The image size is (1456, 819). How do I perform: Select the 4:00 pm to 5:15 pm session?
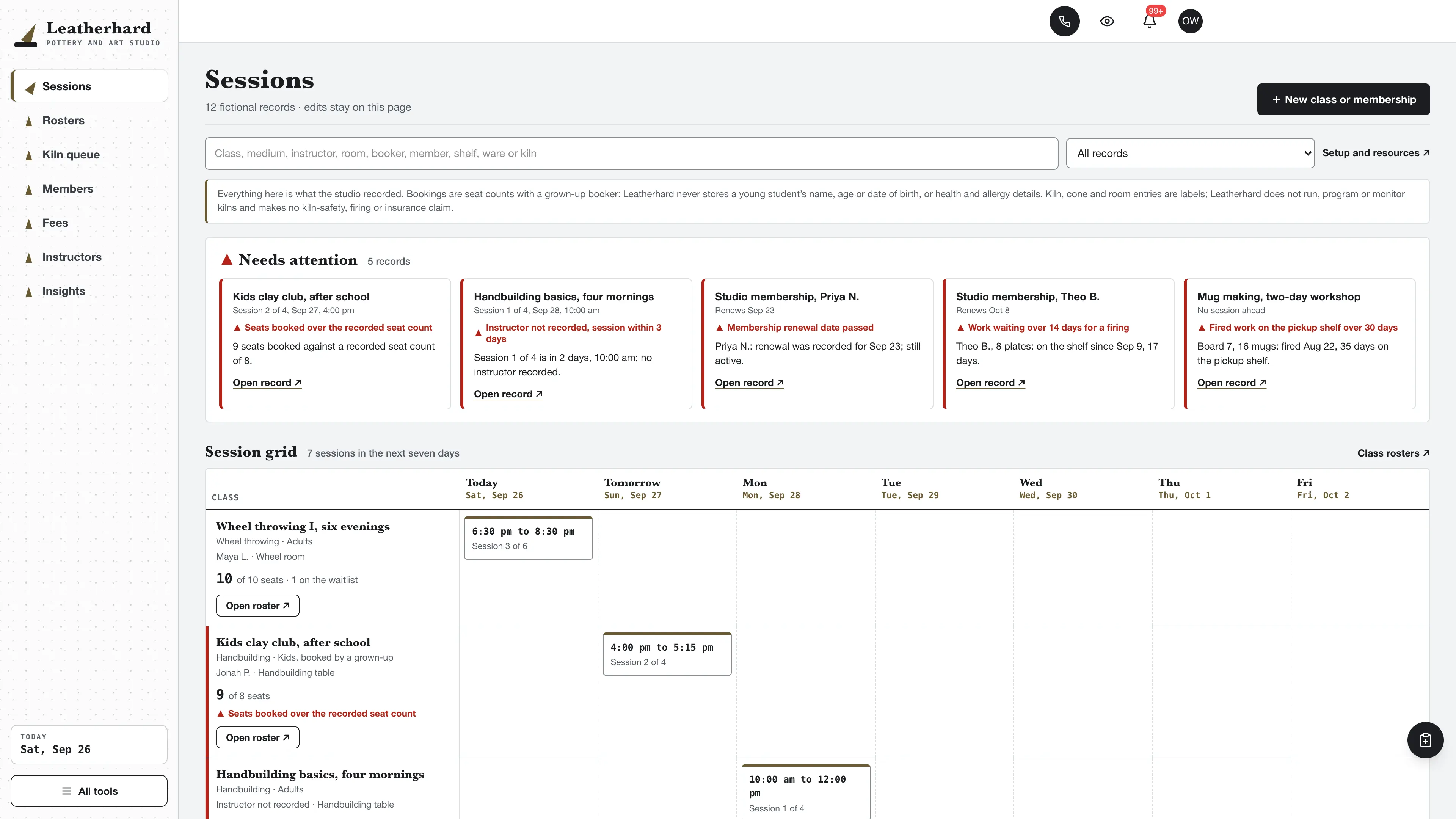point(667,654)
